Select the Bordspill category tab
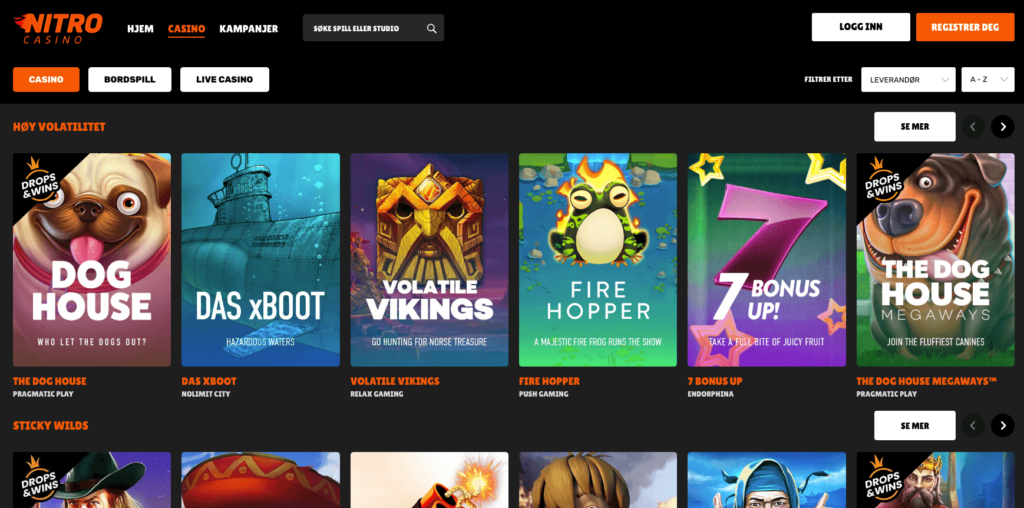Screen dimensions: 1024x508 click(130, 80)
